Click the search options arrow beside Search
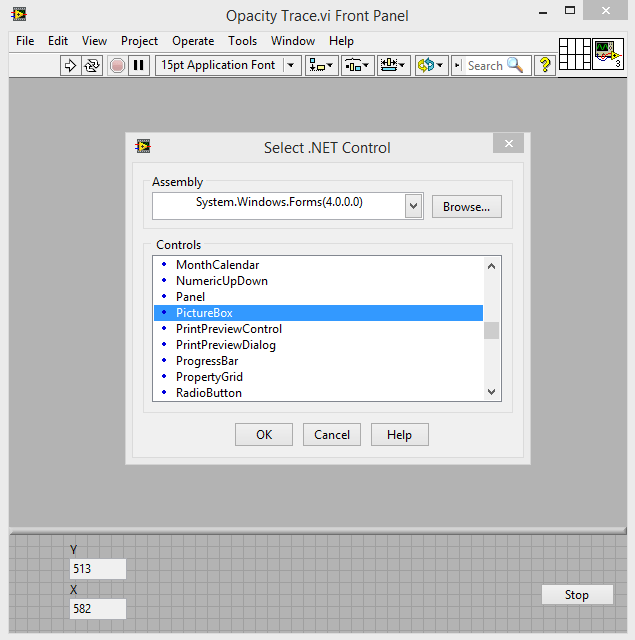The image size is (635, 640). click(457, 65)
